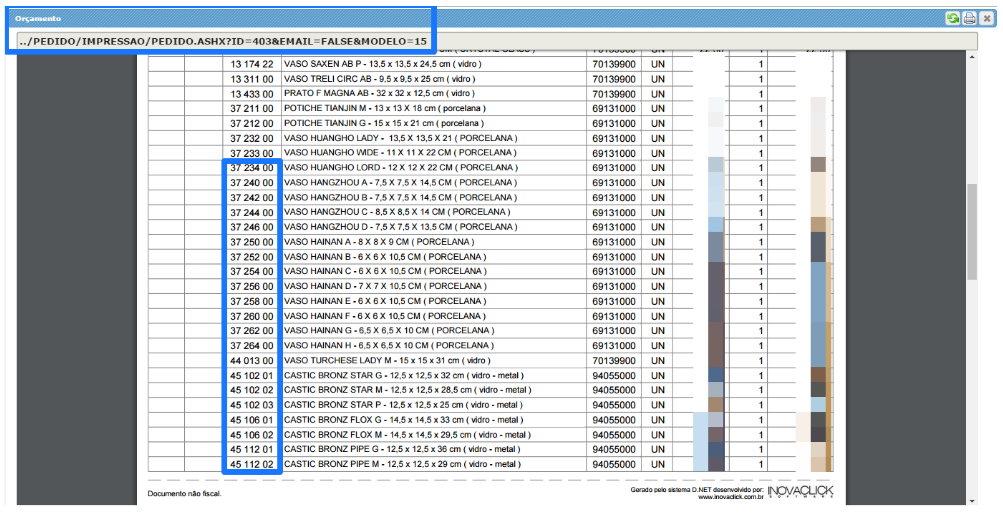
Task: Select the VASO HUANGHO LORD row description
Action: click(x=400, y=167)
